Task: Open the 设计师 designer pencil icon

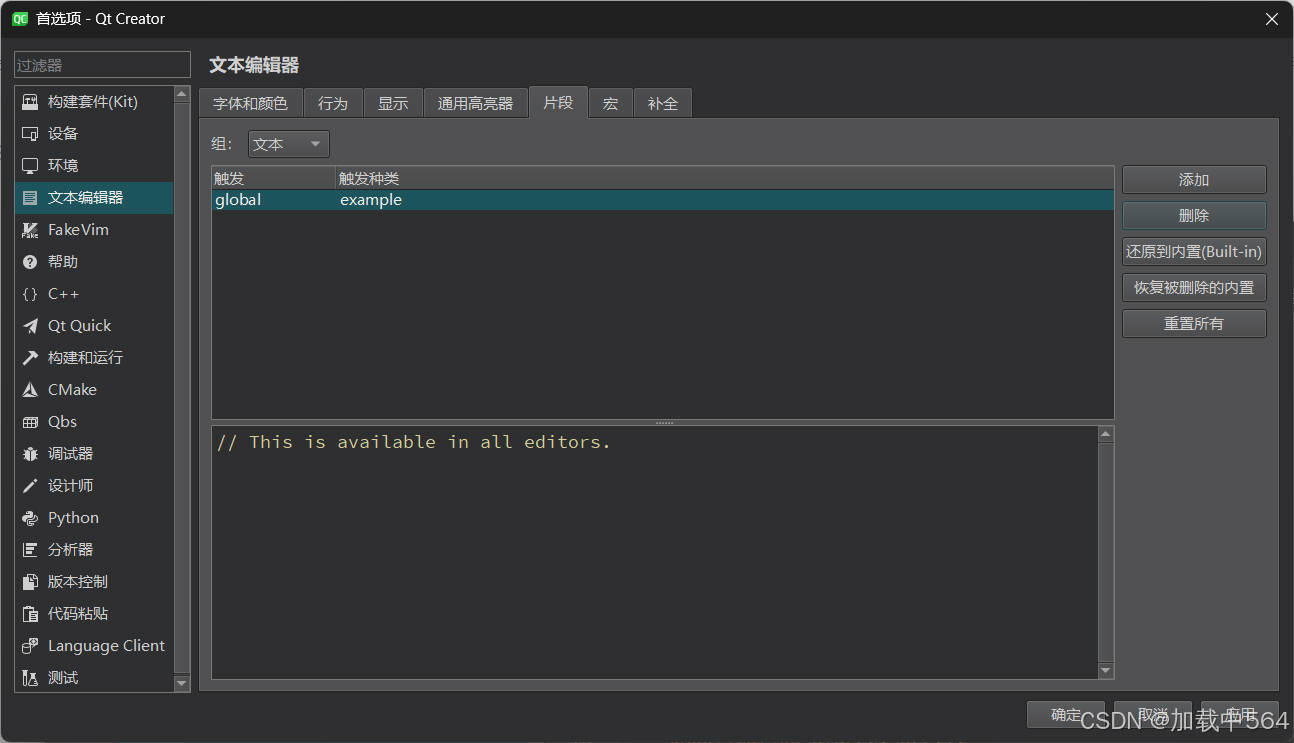Action: coord(30,486)
